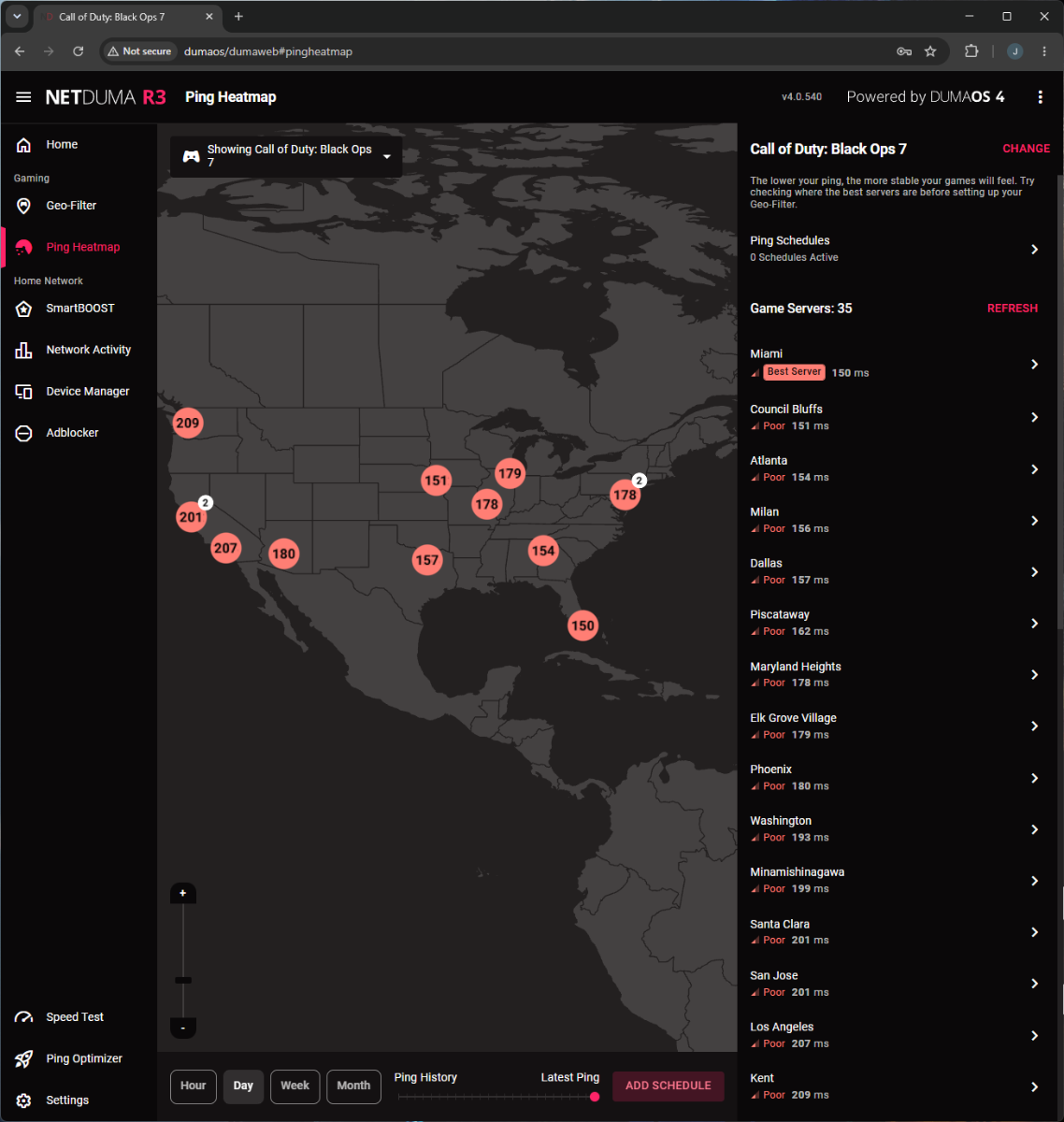Click the Santa Clara server row

point(895,932)
